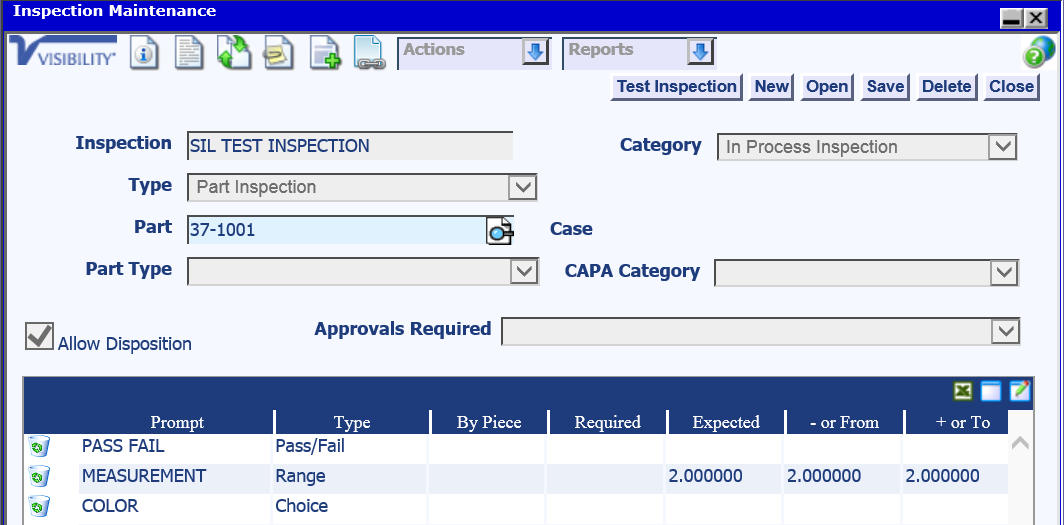The height and width of the screenshot is (525, 1064).
Task: Click the Open button
Action: [826, 87]
